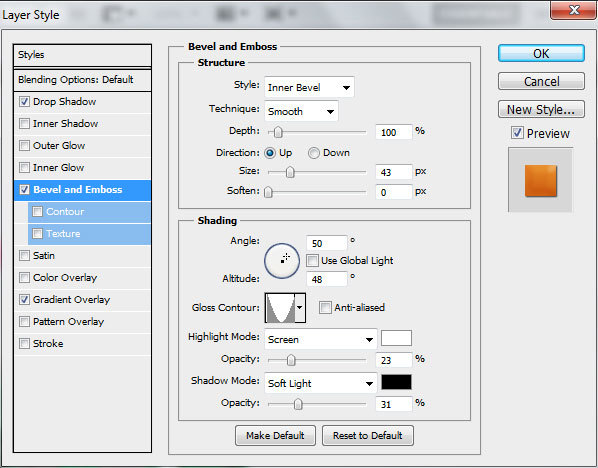Viewport: 598px width, 468px height.
Task: Click the Size value input field
Action: tap(394, 172)
